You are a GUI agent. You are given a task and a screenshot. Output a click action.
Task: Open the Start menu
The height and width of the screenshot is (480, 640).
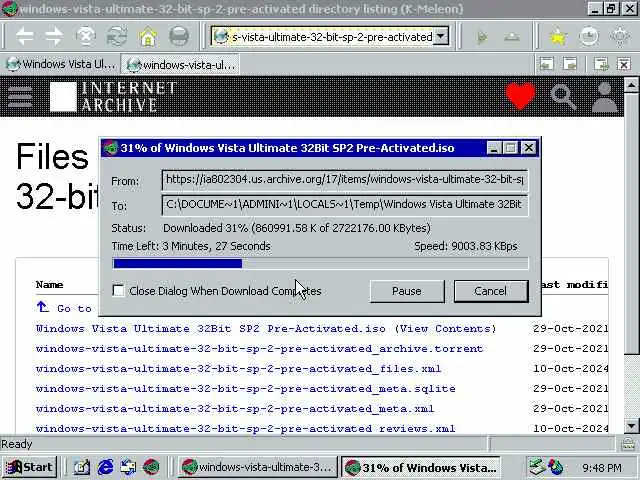tap(29, 467)
